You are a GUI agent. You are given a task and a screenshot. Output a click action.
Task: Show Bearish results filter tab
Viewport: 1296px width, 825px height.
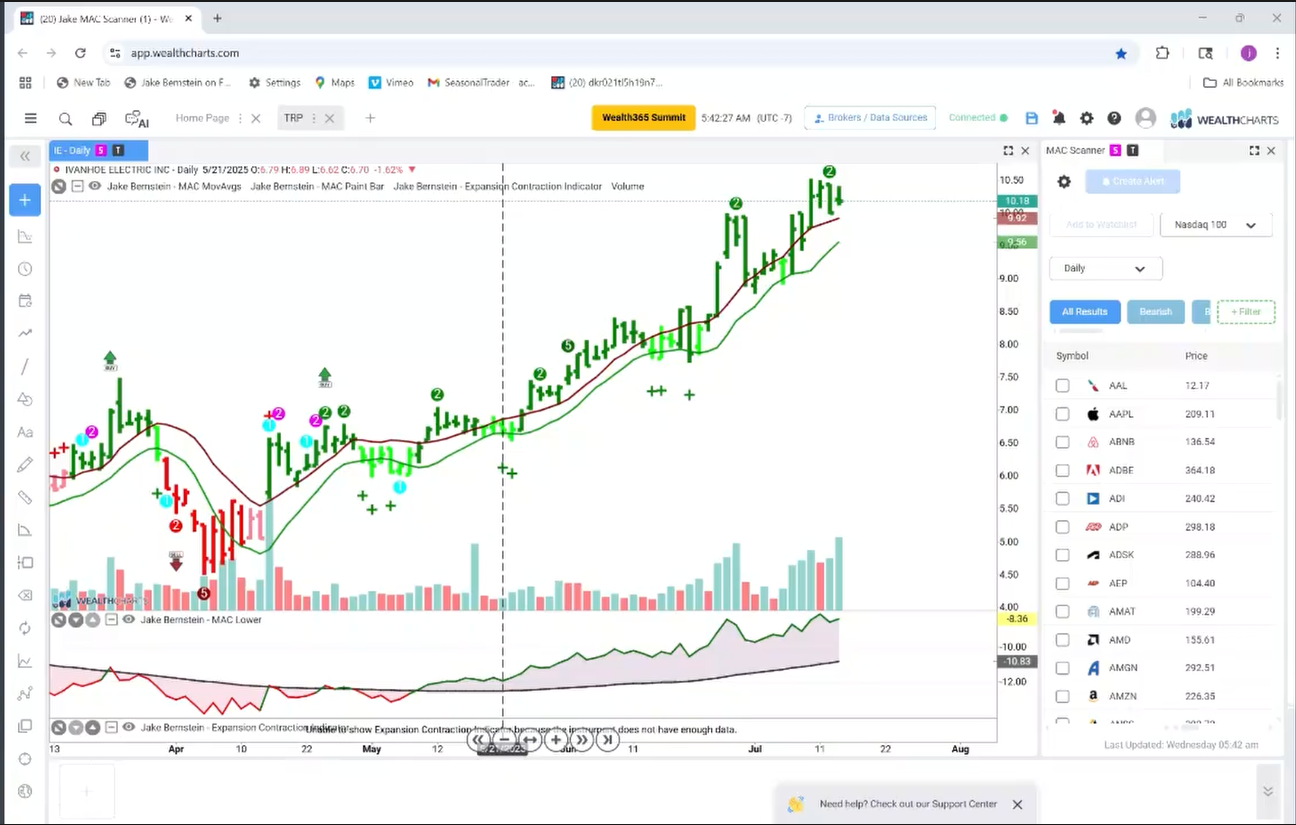[1156, 312]
